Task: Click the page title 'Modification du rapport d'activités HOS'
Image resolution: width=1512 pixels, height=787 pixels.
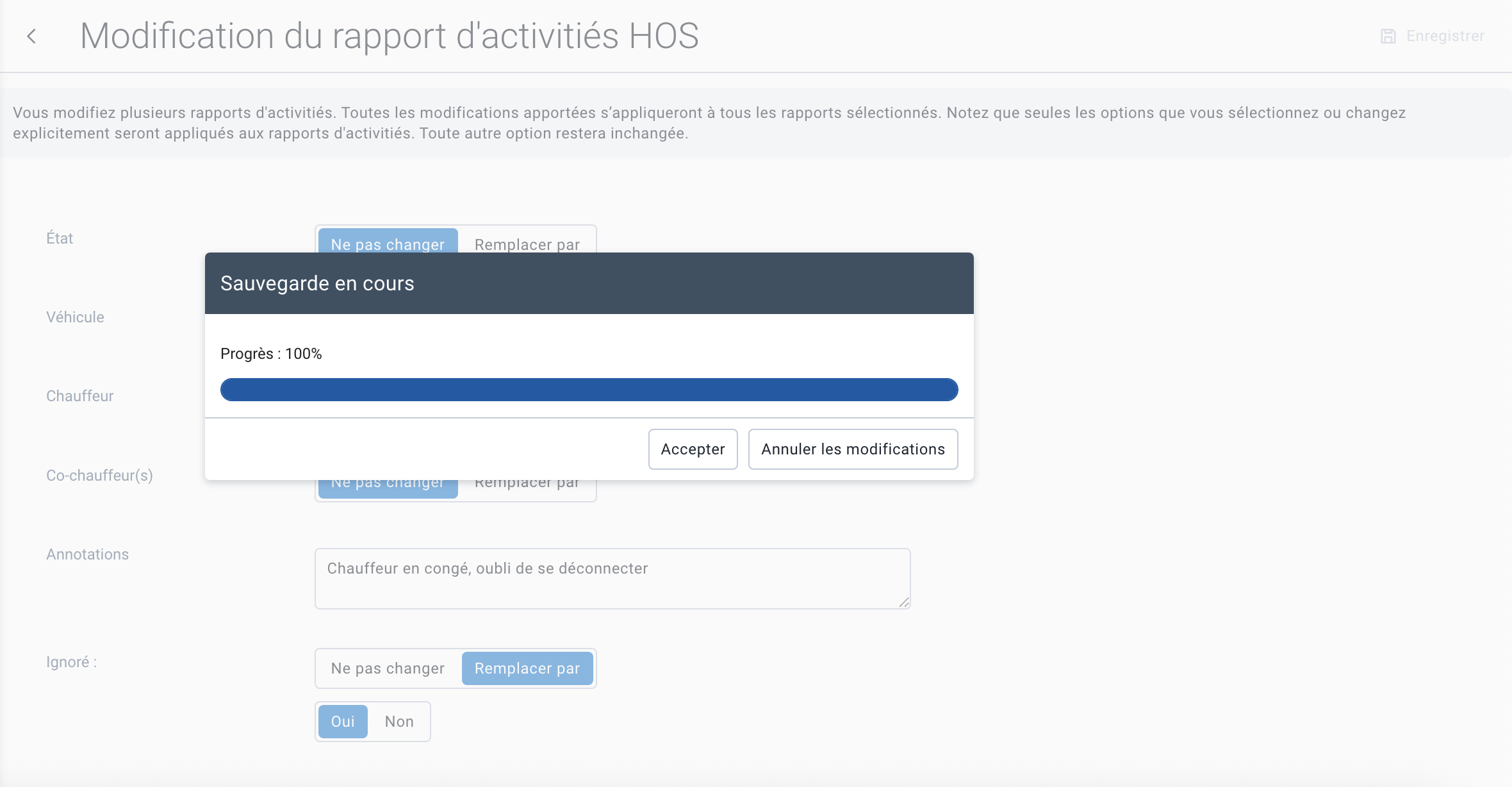Action: tap(390, 36)
